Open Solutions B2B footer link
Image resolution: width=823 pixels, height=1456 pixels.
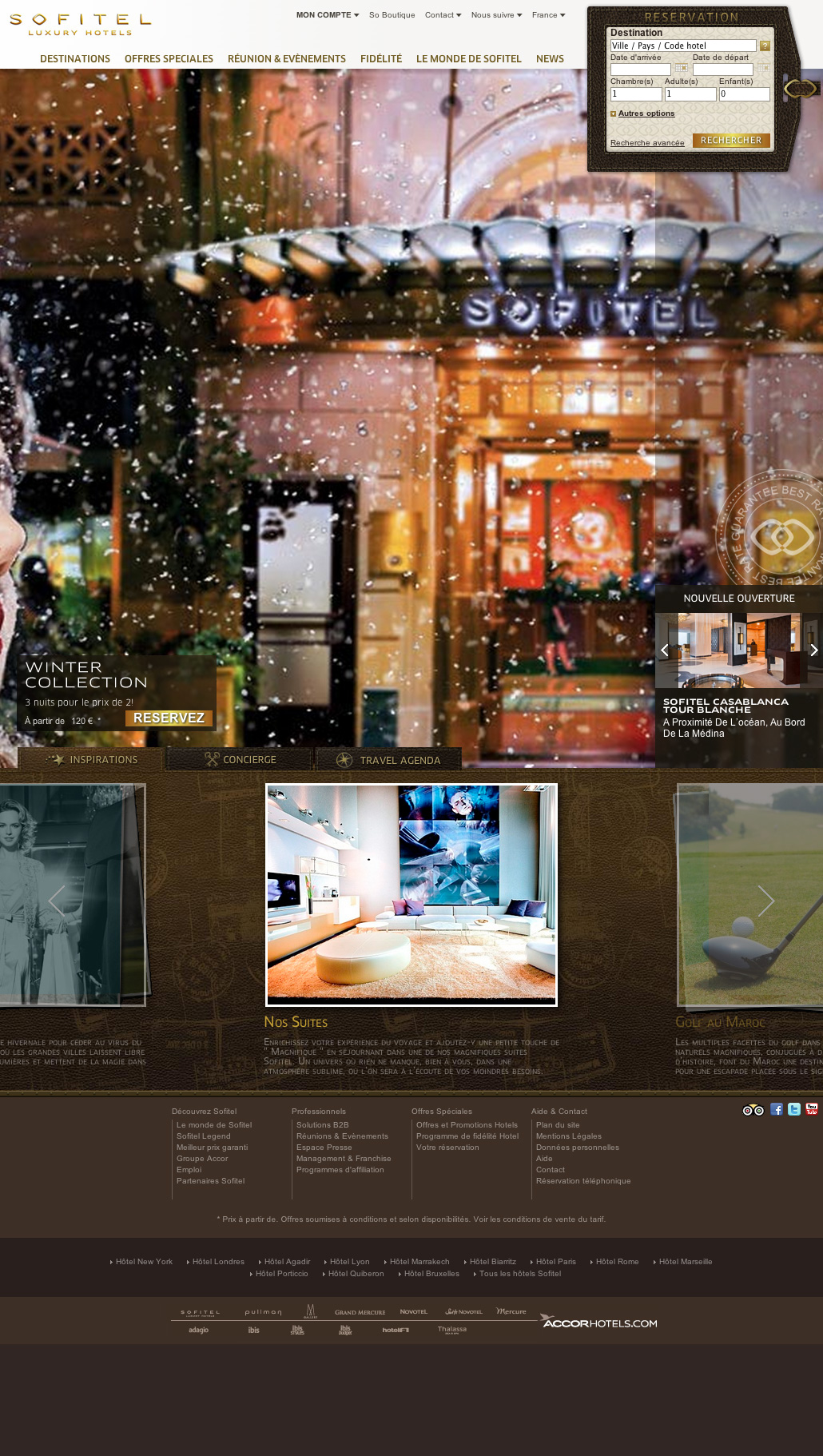click(x=323, y=1124)
